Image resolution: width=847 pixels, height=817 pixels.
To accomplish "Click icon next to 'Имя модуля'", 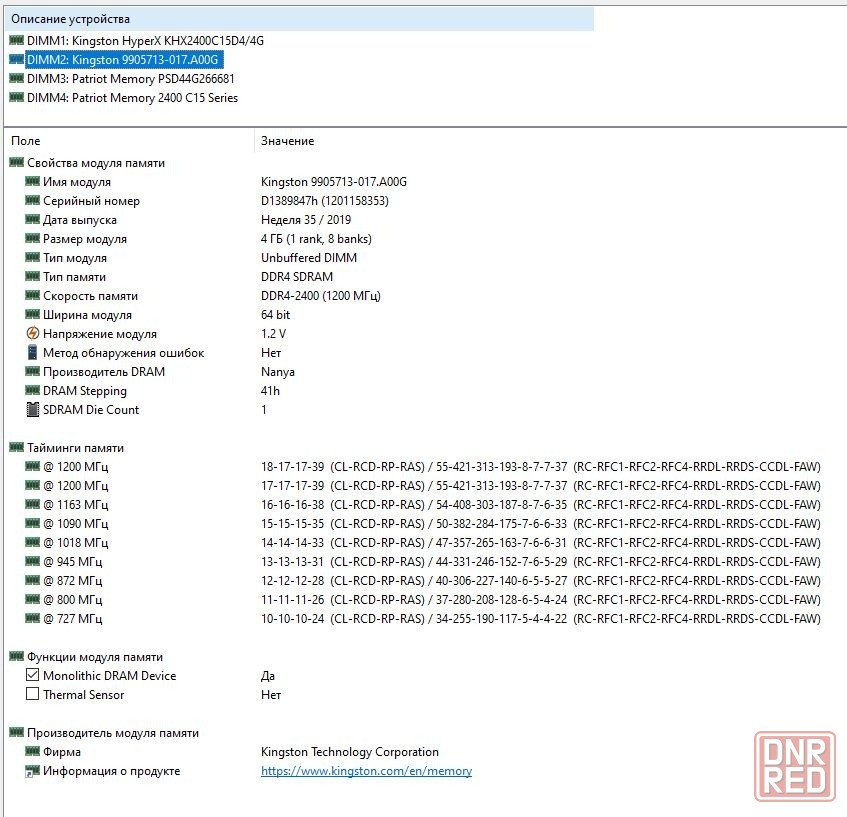I will pos(32,181).
